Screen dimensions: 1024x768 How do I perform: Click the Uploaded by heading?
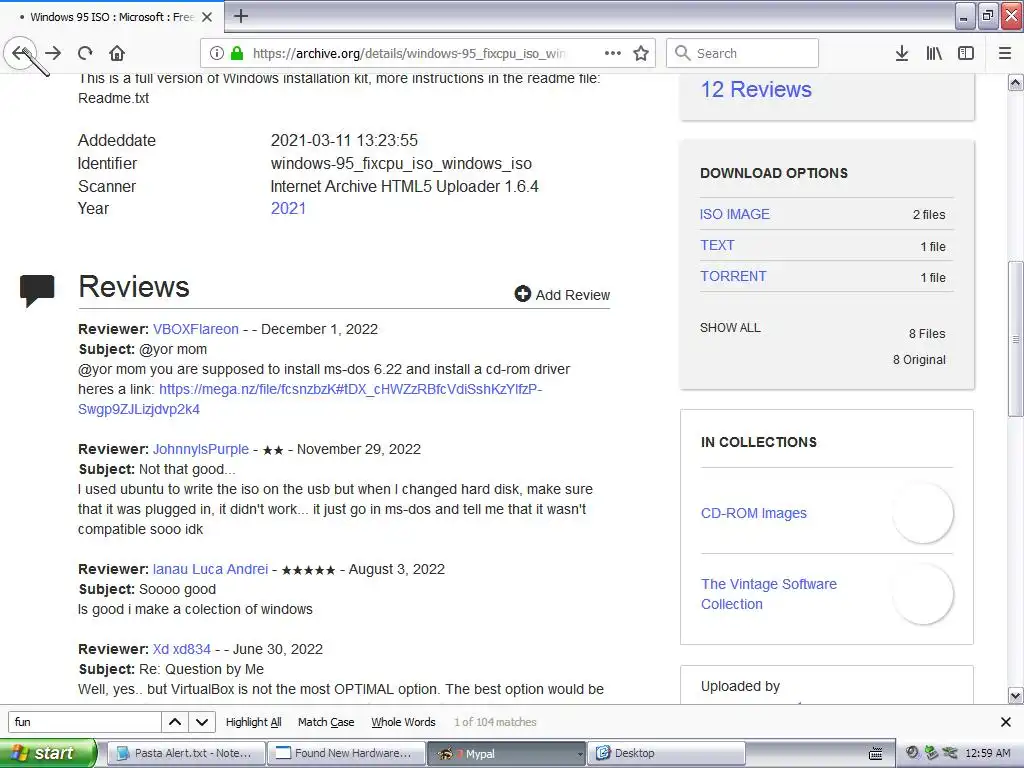coord(740,686)
